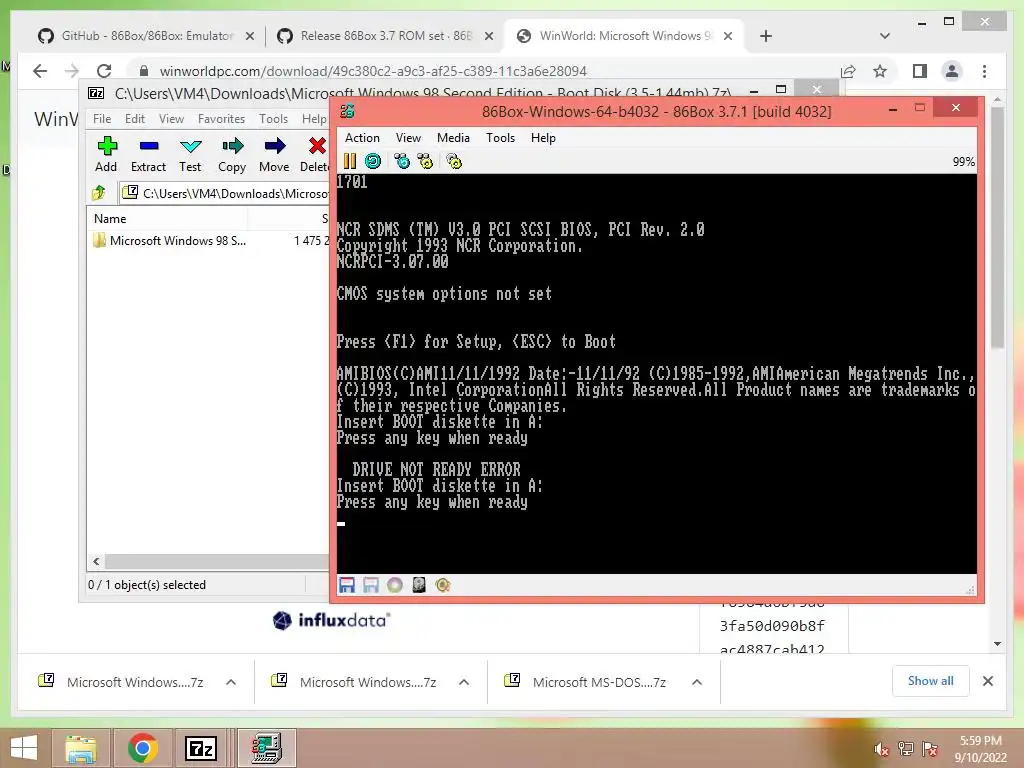The image size is (1024, 768).
Task: Expand options for first Microsoft Windows download
Action: tap(231, 682)
